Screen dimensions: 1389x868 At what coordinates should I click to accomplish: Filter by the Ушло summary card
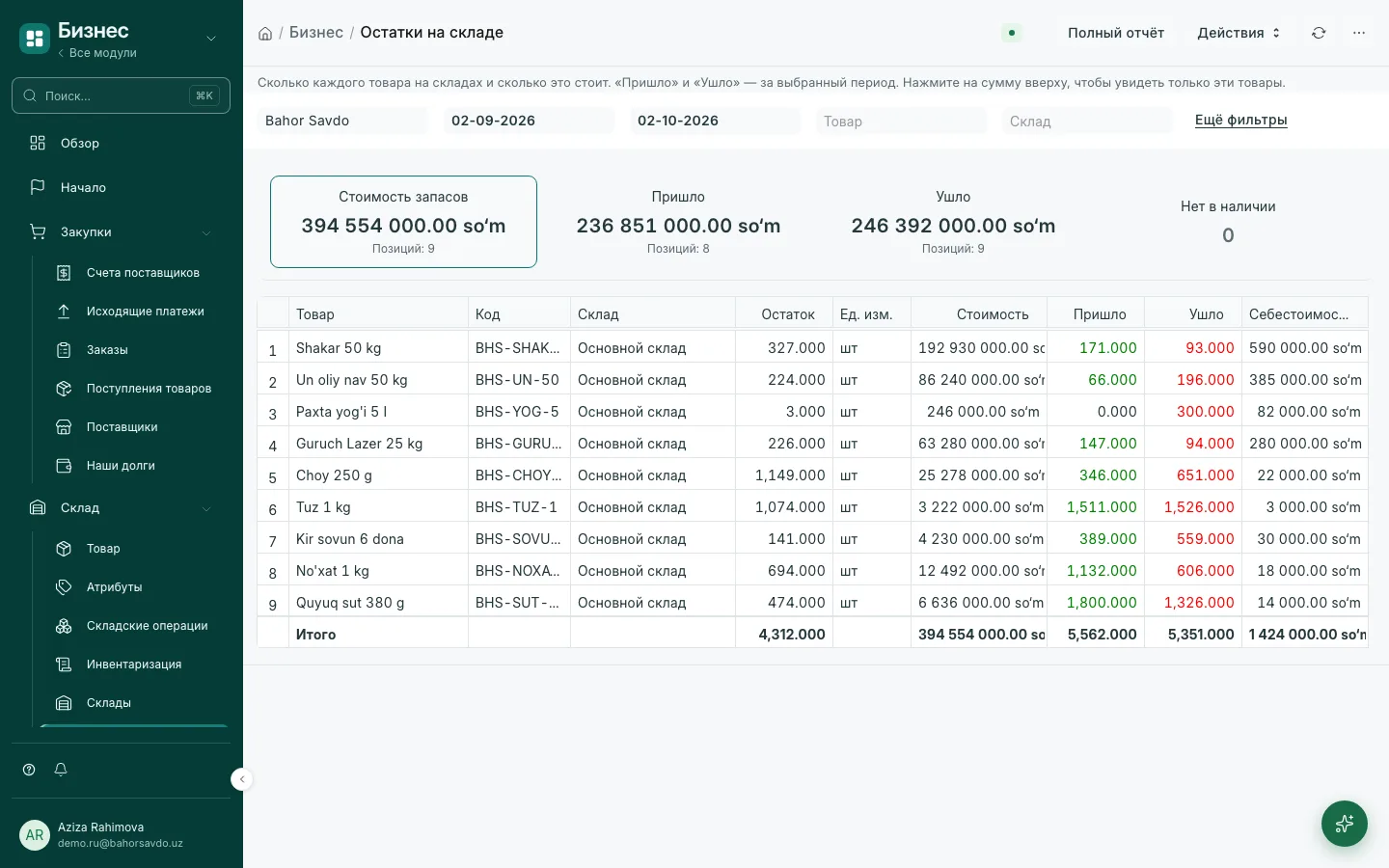(953, 222)
